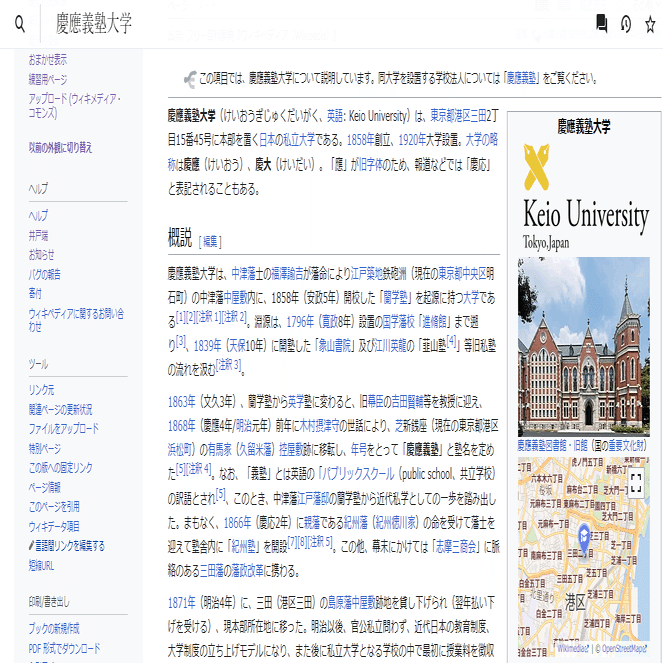
Task: Open 1858年 link in the intro paragraph
Action: (x=361, y=140)
